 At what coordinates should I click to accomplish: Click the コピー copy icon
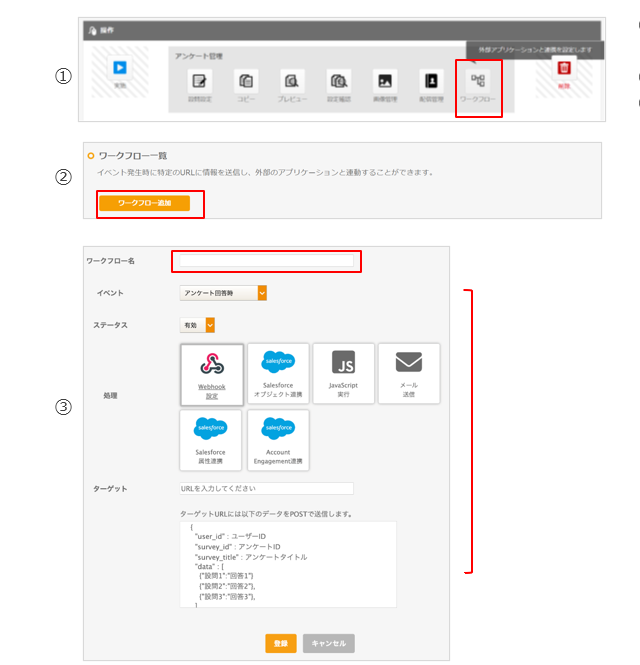246,81
